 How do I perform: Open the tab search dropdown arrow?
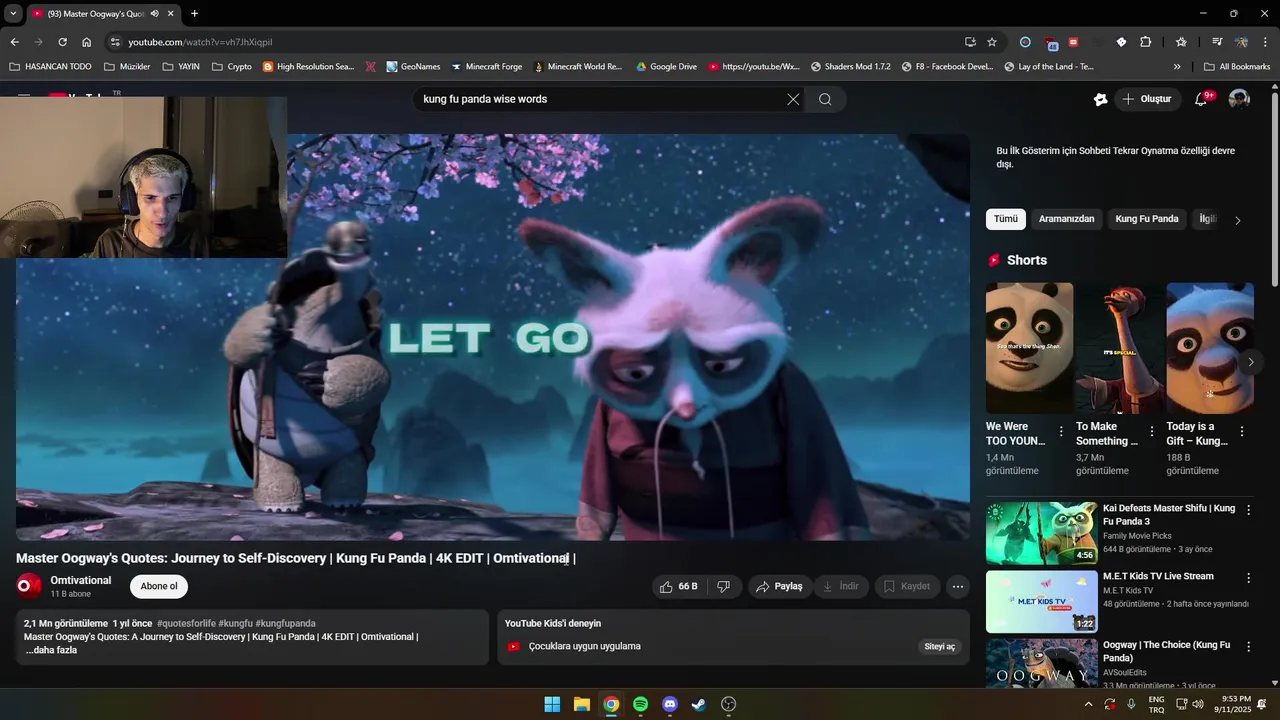coord(13,14)
